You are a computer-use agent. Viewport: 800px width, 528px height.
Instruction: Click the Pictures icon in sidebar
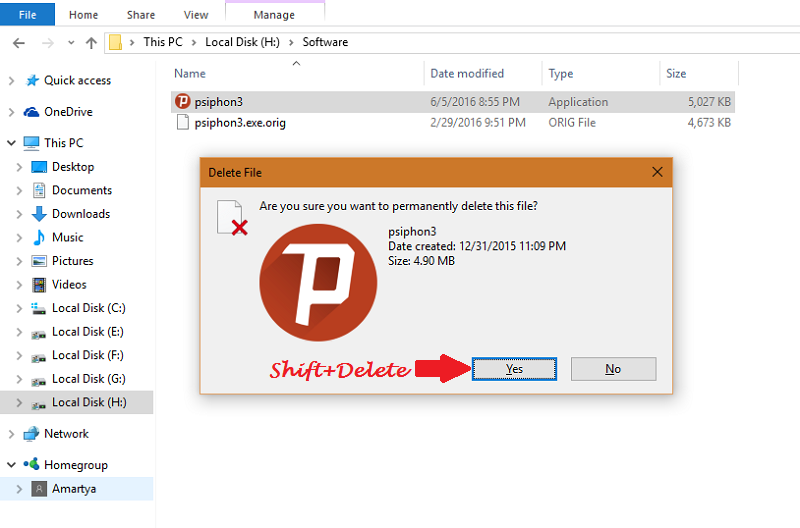[39, 261]
